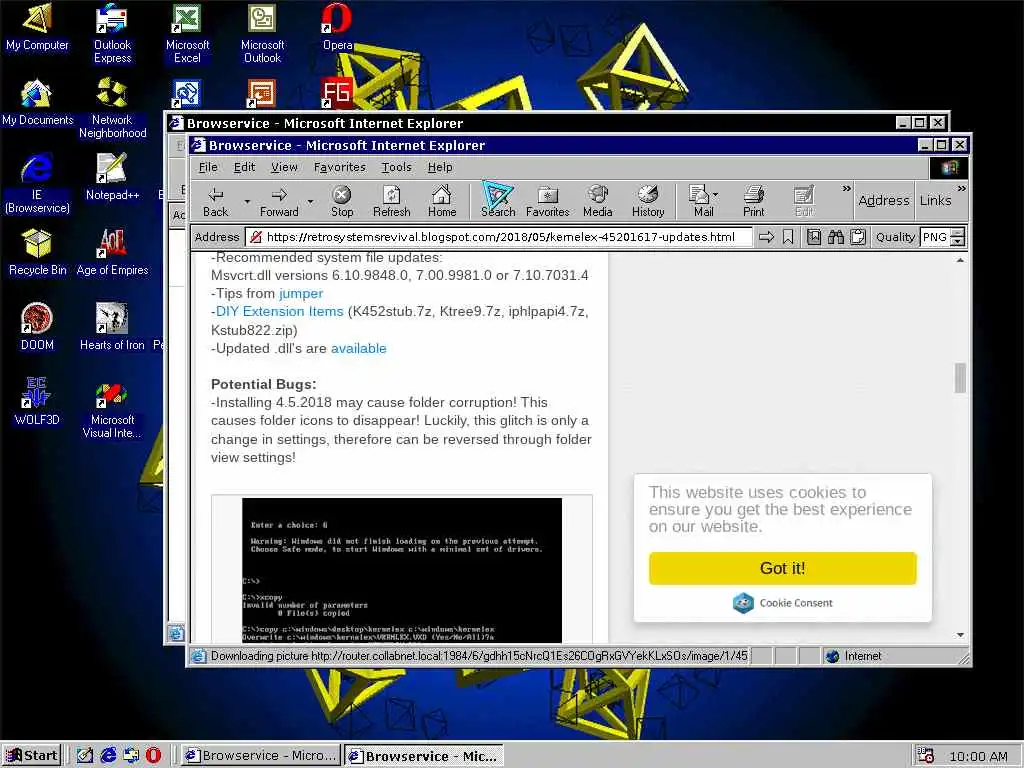Image resolution: width=1024 pixels, height=768 pixels.
Task: Open the Start menu
Action: [x=32, y=756]
